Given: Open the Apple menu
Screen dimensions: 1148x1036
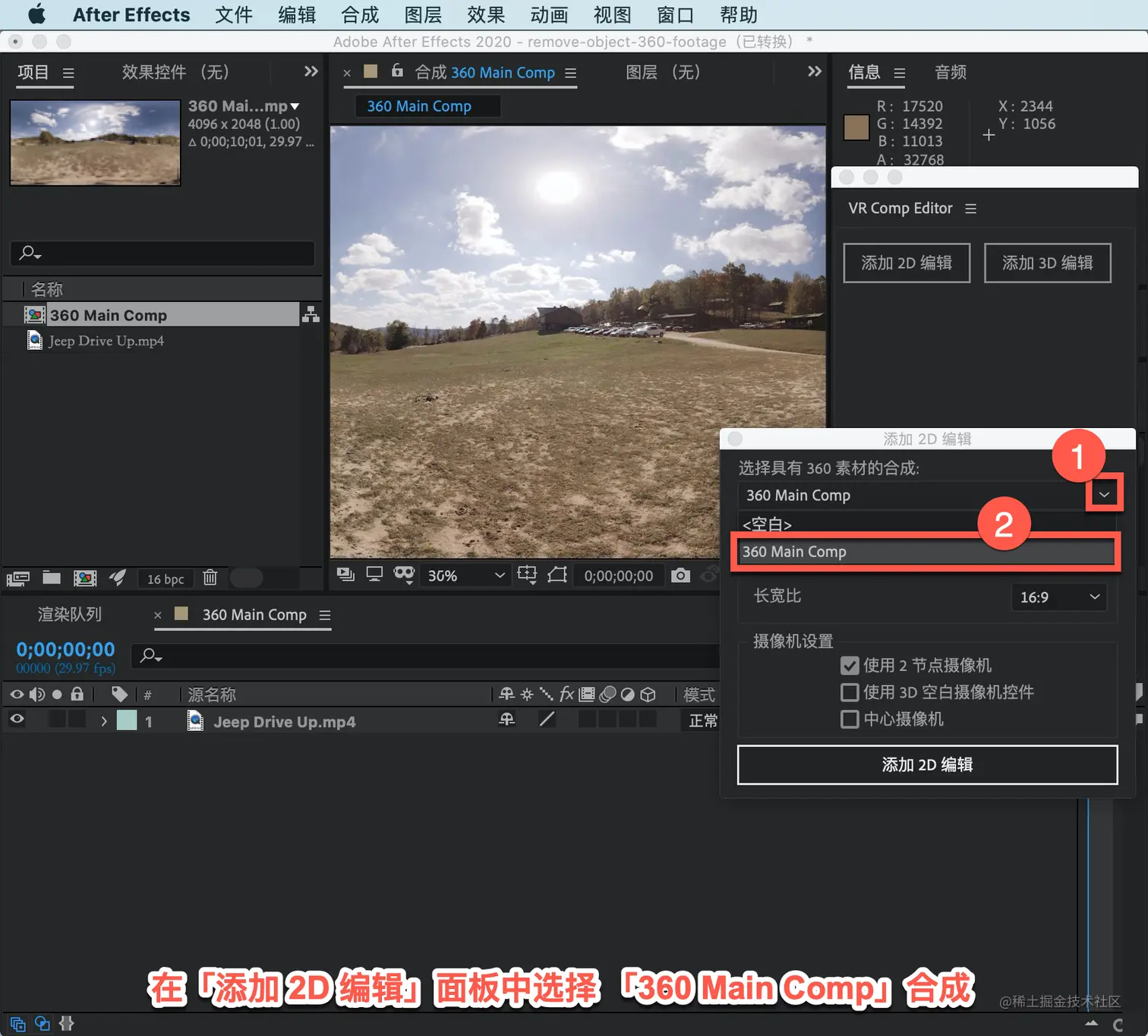Looking at the screenshot, I should tap(36, 14).
